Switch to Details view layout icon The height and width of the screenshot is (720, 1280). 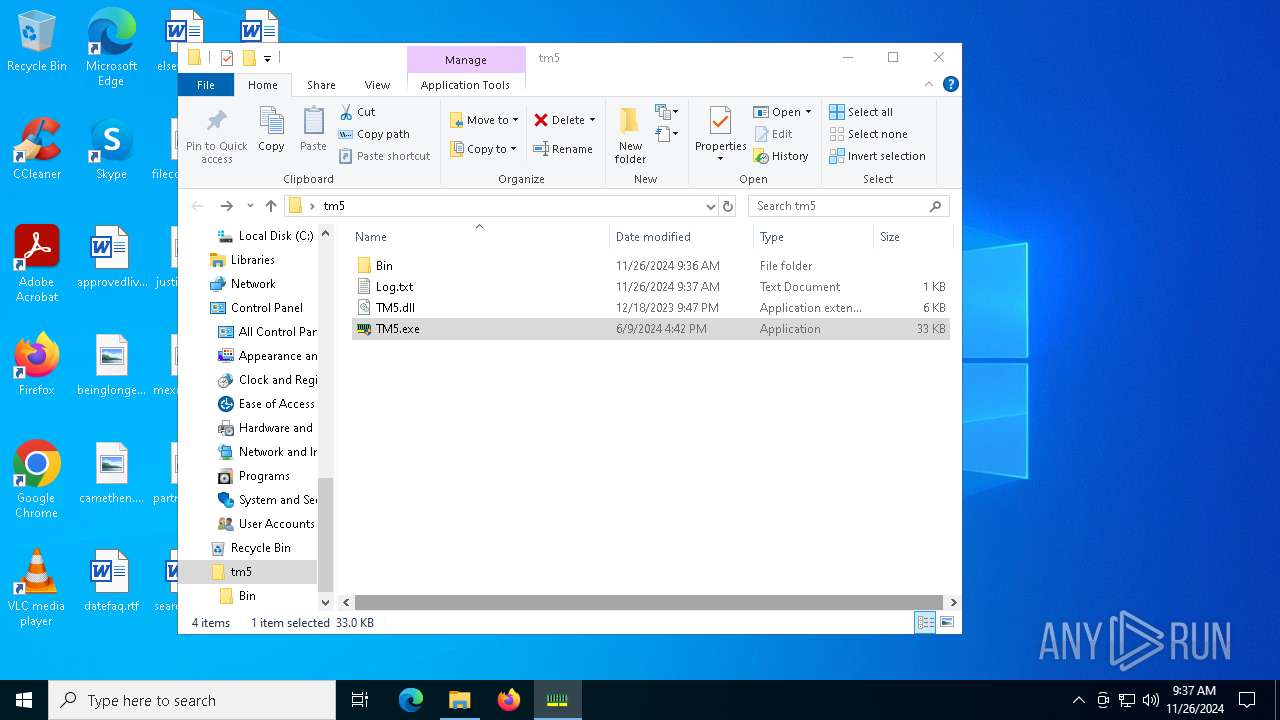[925, 623]
